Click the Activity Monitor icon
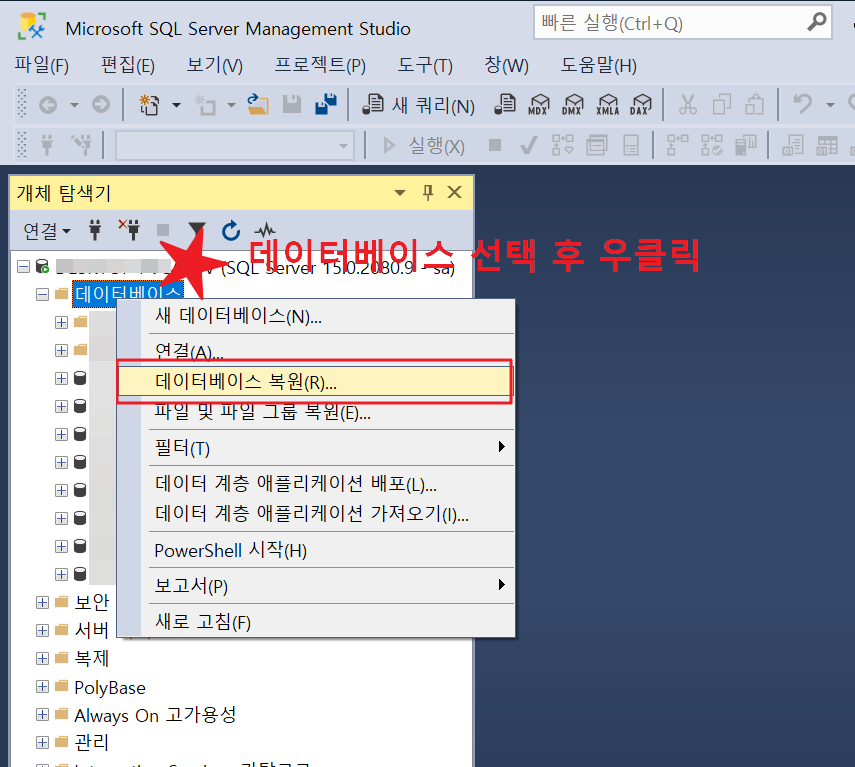Image resolution: width=855 pixels, height=767 pixels. pos(265,230)
